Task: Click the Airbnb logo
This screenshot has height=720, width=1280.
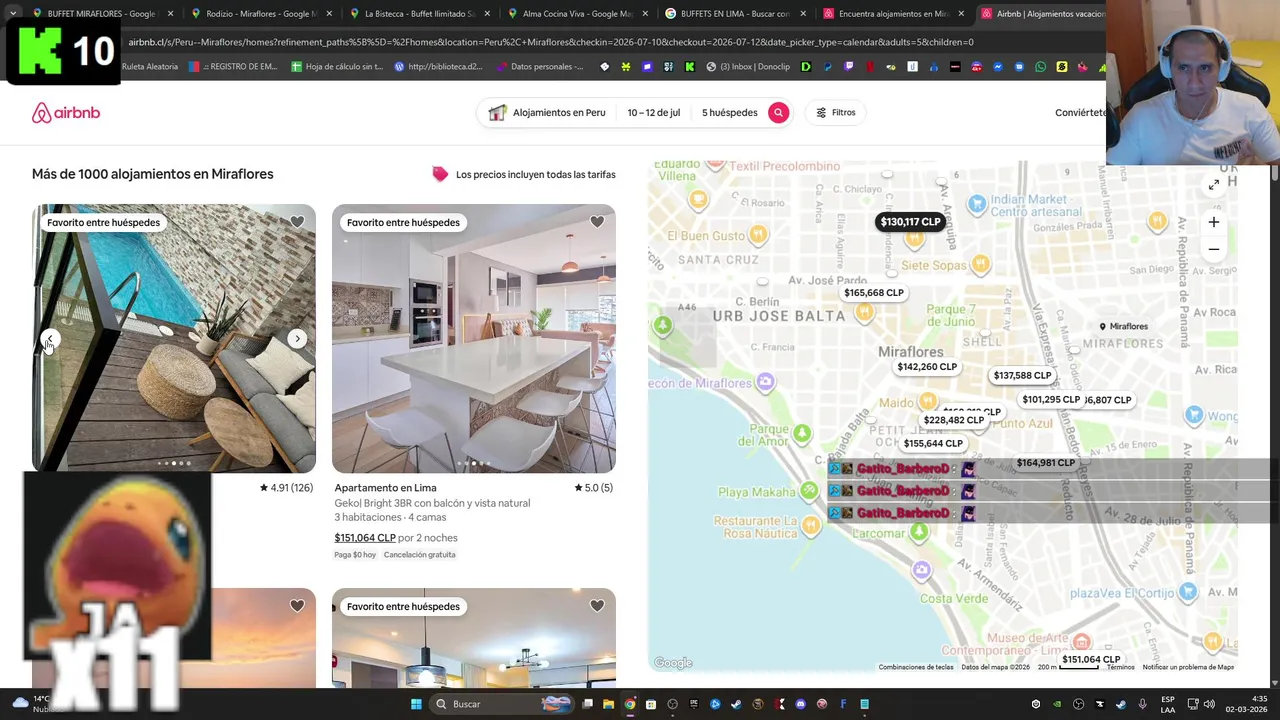Action: (x=66, y=113)
